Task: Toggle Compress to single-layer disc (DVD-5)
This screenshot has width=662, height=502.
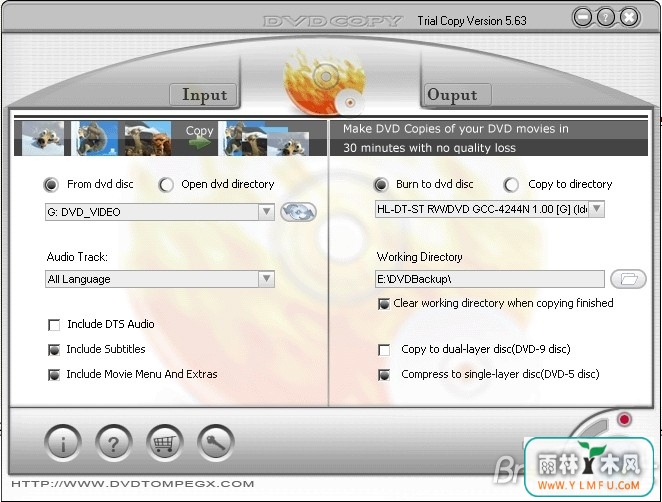Action: [x=384, y=374]
